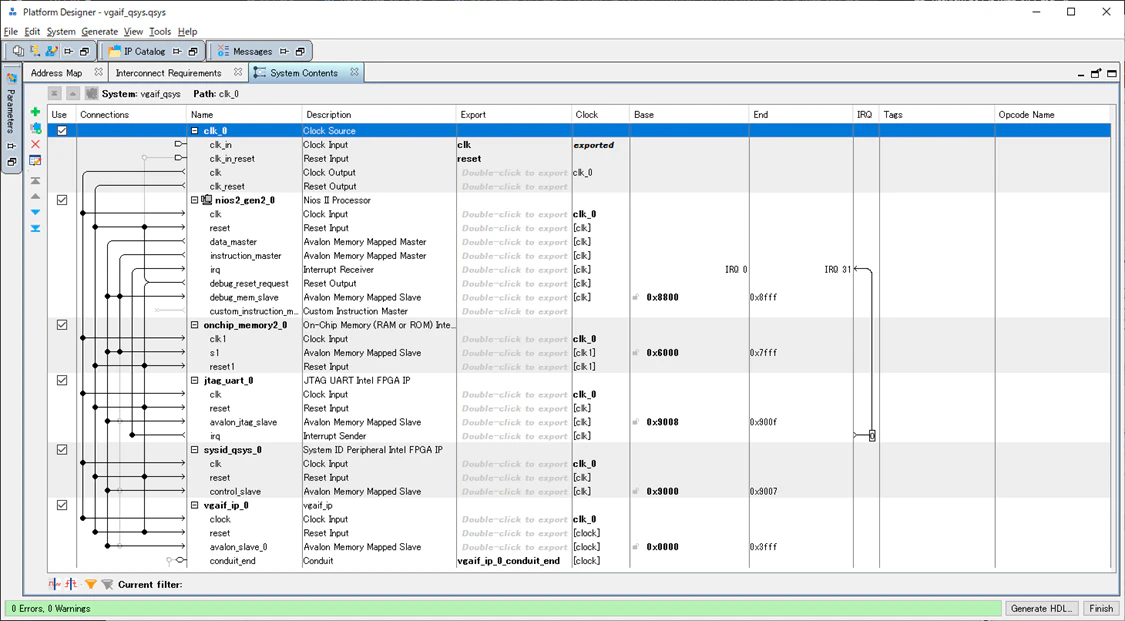Click the pin icon under Parameters sidebar

point(11,146)
